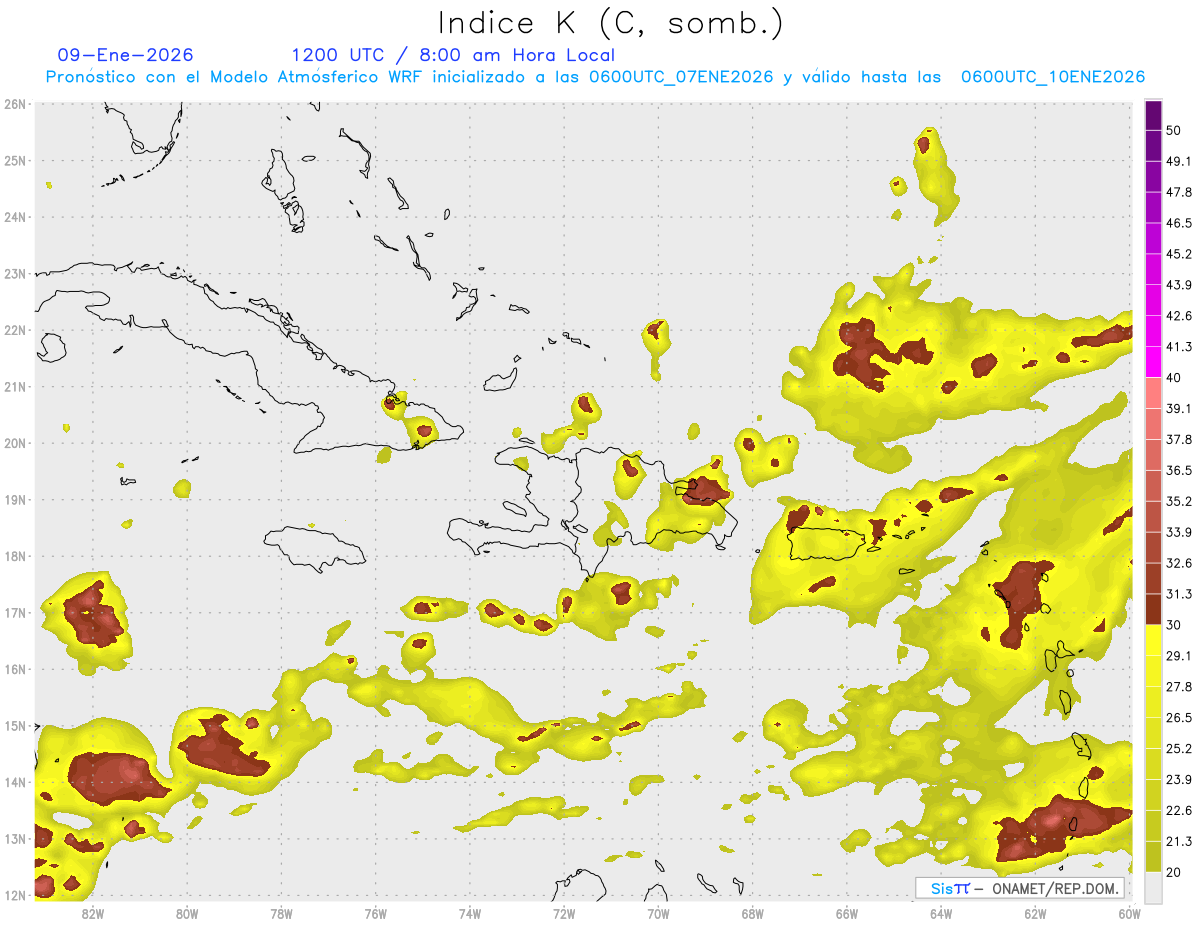Click the 80W longitude label
This screenshot has width=1200, height=927.
(187, 913)
